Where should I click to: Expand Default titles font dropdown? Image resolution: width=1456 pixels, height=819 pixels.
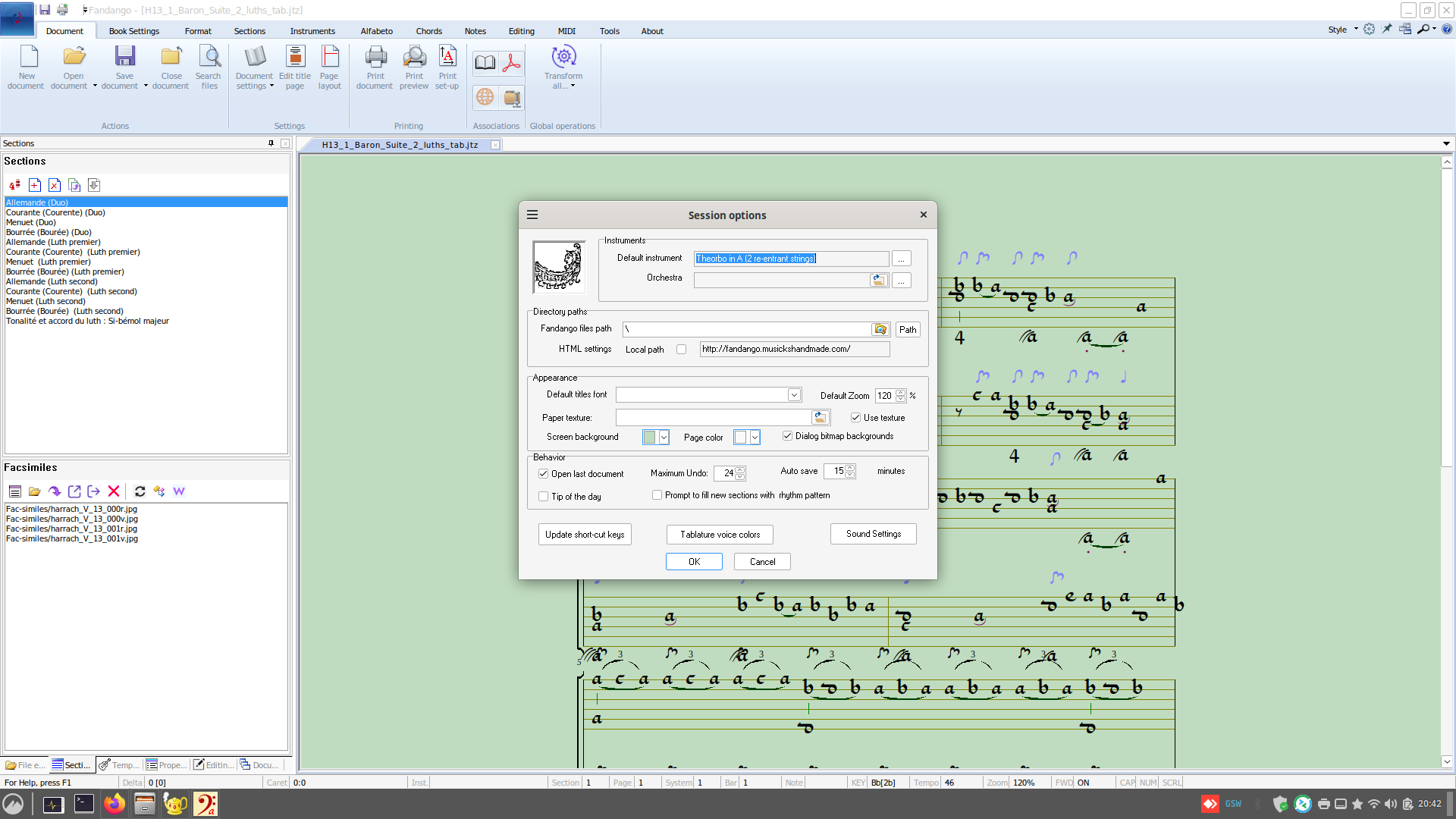click(x=793, y=395)
